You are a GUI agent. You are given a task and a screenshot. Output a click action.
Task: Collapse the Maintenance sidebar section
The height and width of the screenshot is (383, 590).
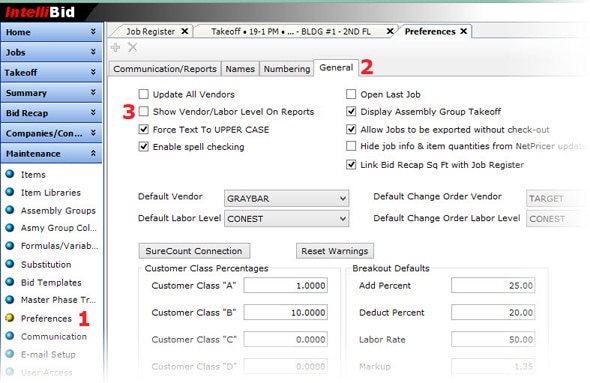click(52, 154)
